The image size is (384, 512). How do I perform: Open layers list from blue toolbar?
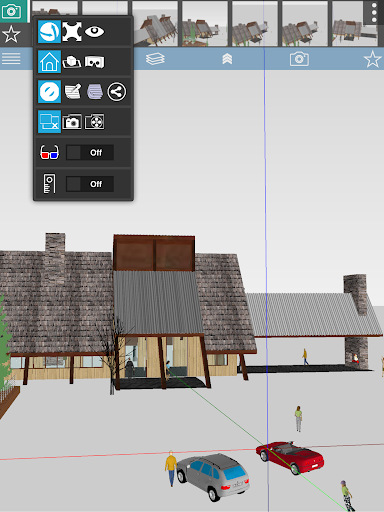pyautogui.click(x=155, y=59)
